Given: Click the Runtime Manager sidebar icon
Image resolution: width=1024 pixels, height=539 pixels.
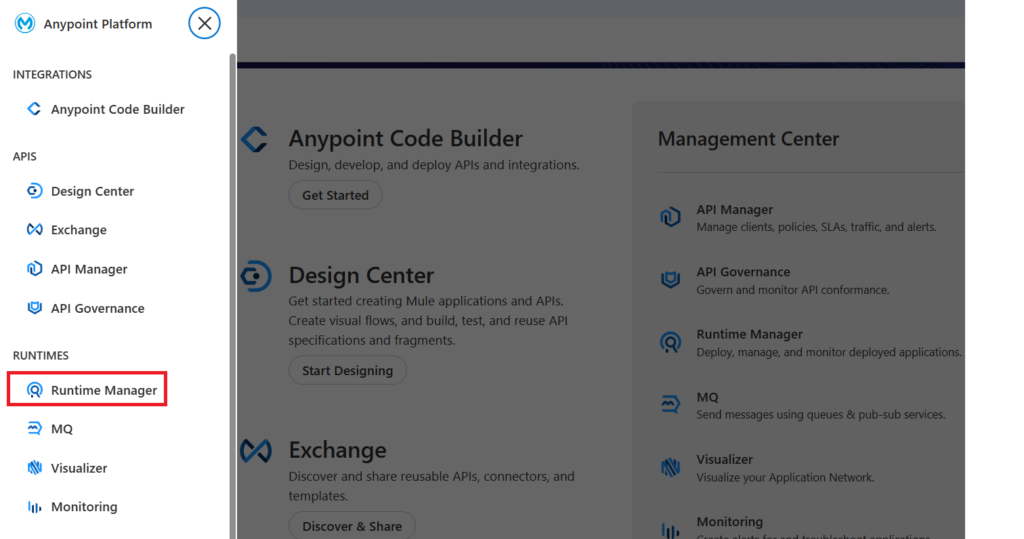Looking at the screenshot, I should pyautogui.click(x=34, y=390).
